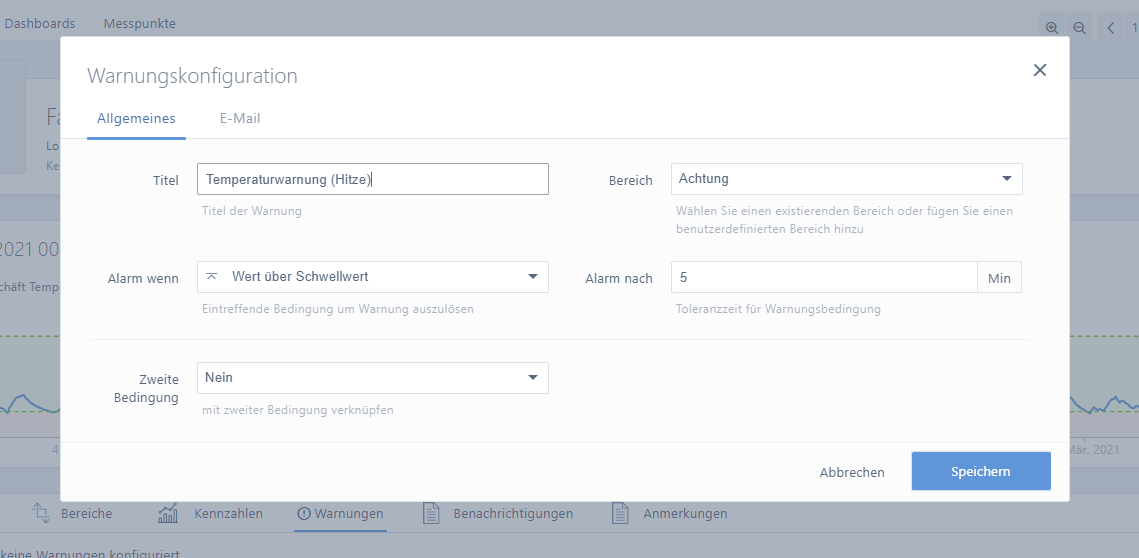1139x558 pixels.
Task: Click Abbrechen to cancel
Action: [852, 472]
